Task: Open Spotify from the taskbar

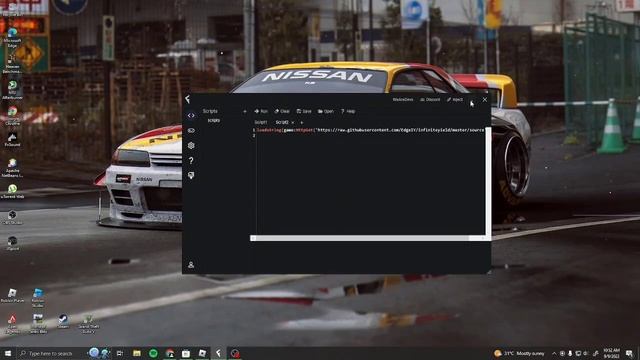Action: [153, 353]
